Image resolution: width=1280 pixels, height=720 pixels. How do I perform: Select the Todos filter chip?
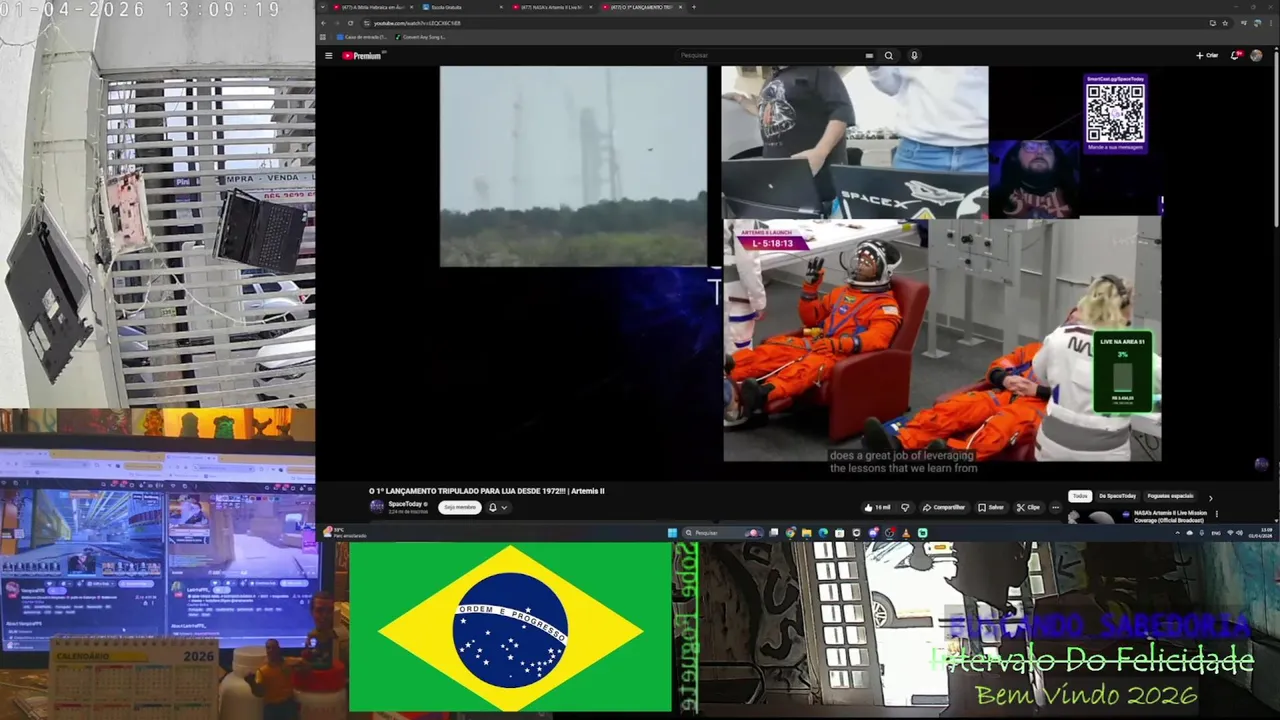click(x=1080, y=496)
